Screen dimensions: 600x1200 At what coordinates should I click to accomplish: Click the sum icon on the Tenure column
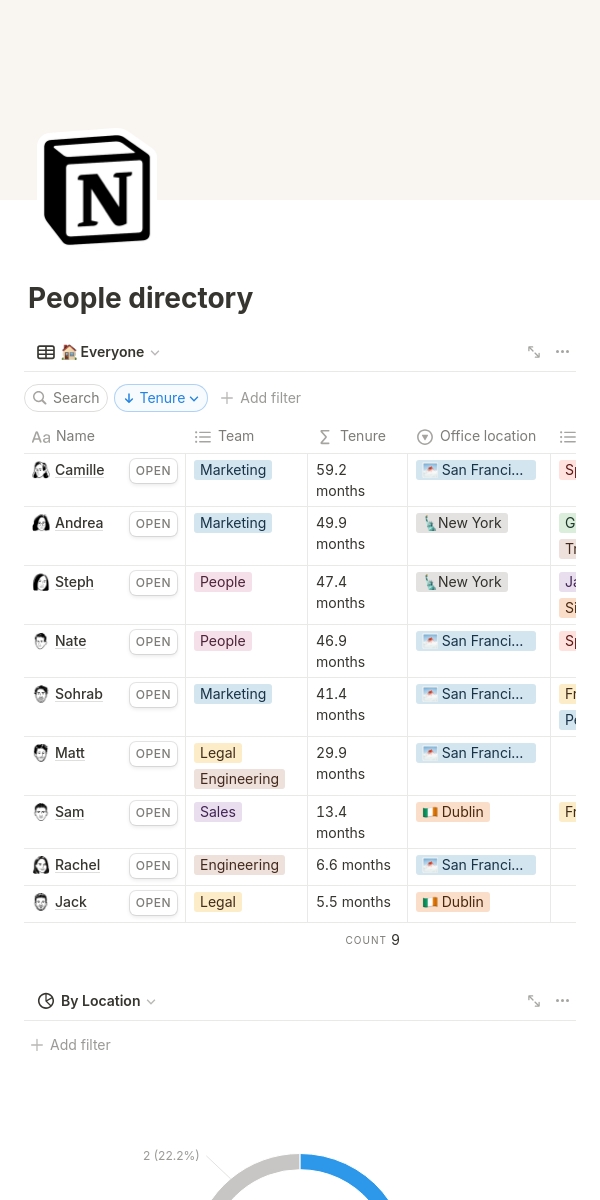point(324,437)
